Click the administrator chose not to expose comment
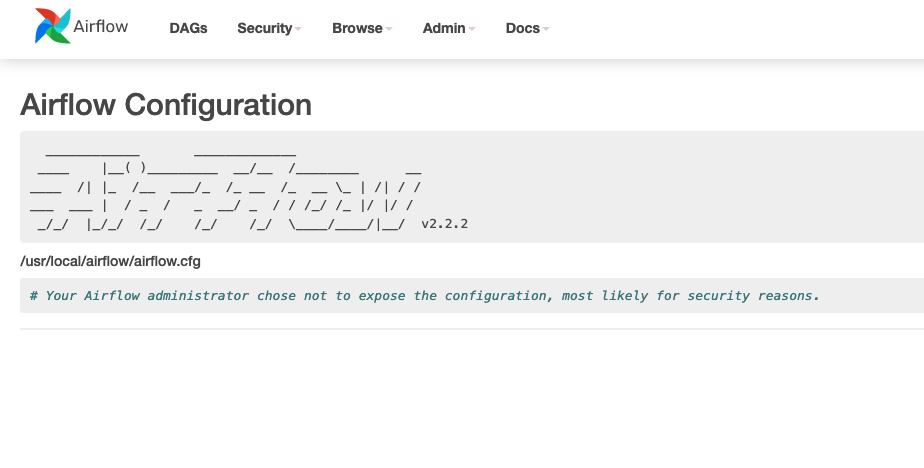This screenshot has width=924, height=468. coord(424,295)
